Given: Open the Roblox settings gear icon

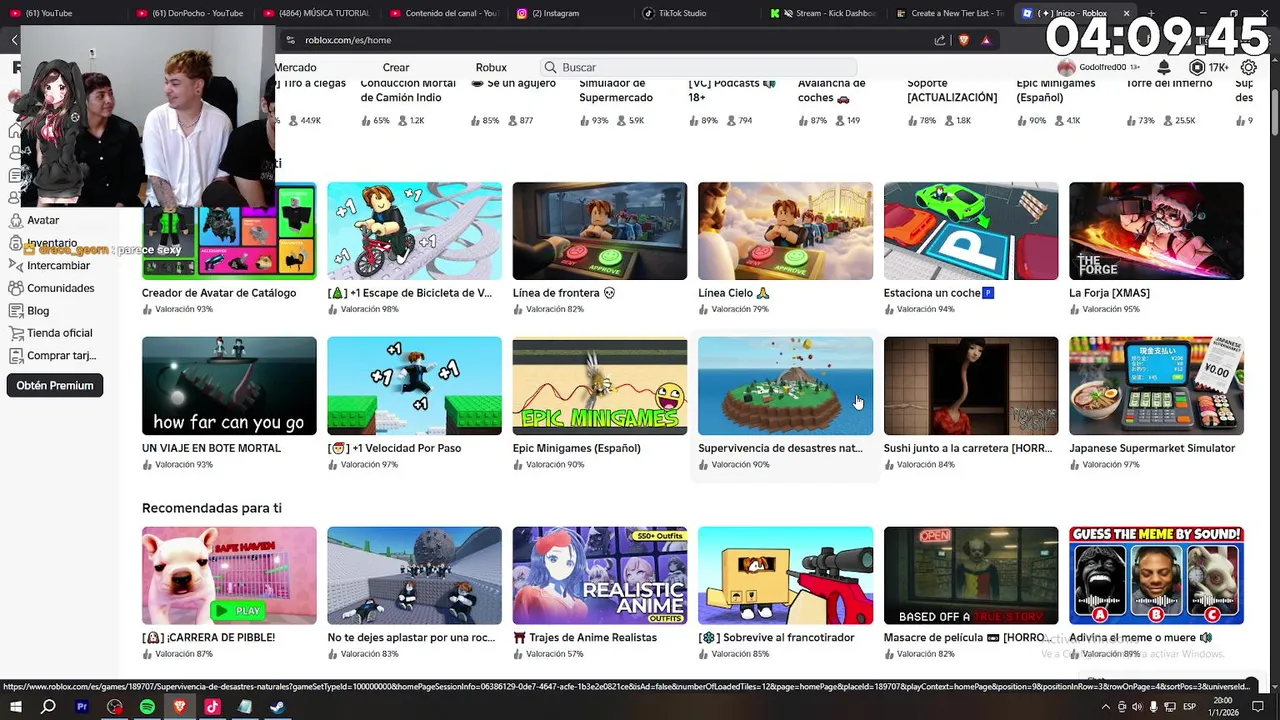Looking at the screenshot, I should tap(1248, 67).
